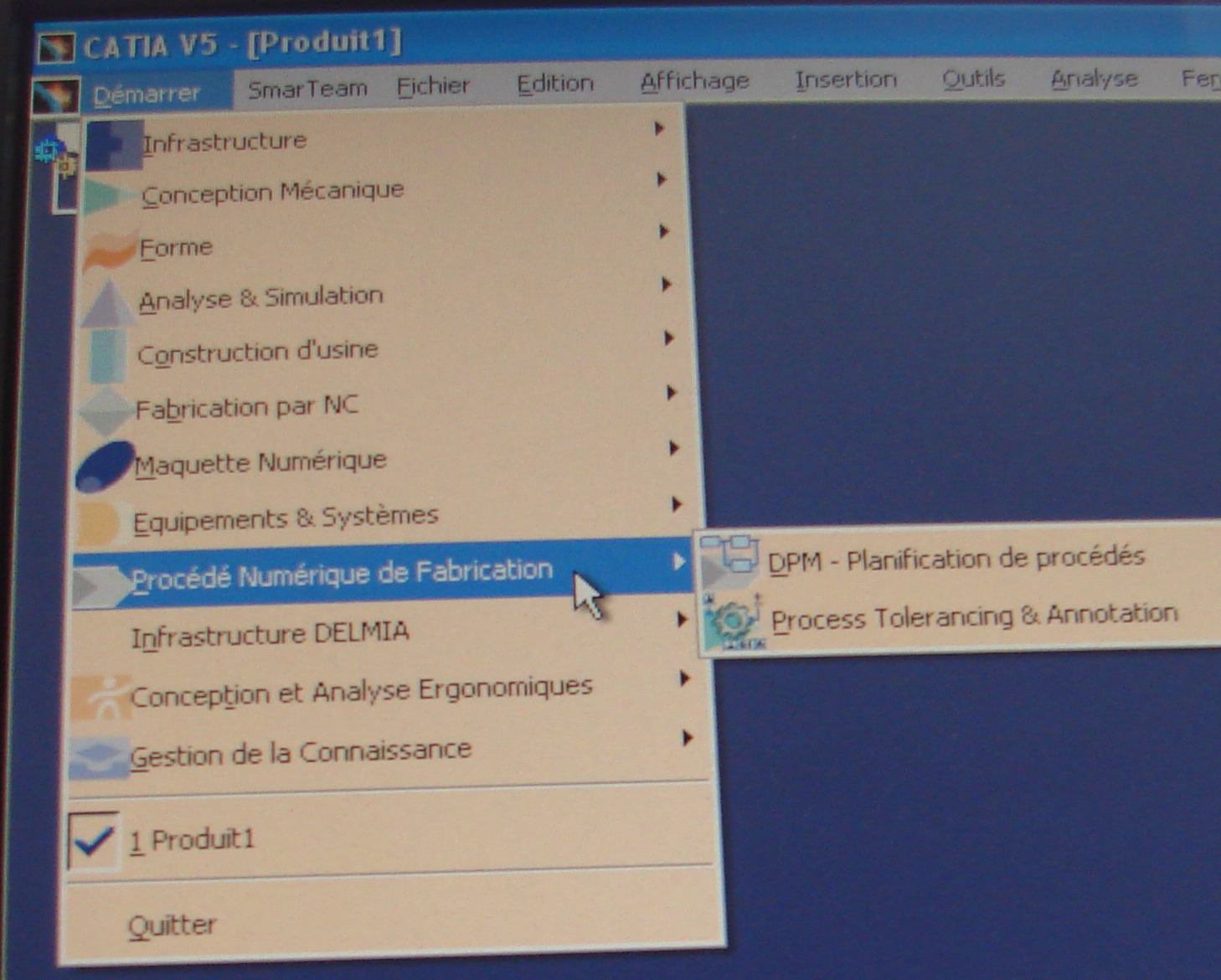Open the Affichage menu
1221x980 pixels.
coord(694,81)
